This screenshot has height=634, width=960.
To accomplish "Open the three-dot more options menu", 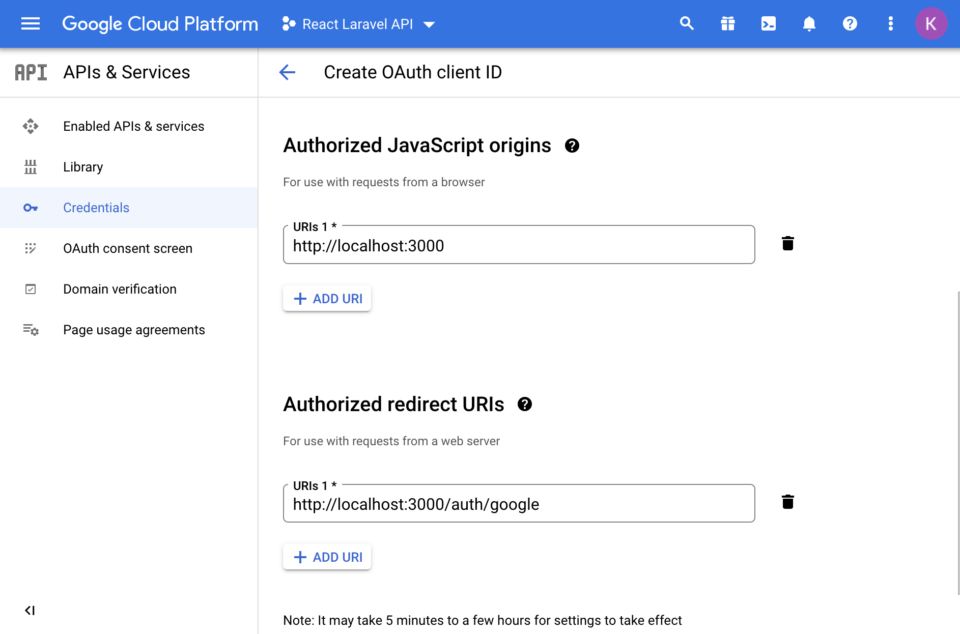I will pos(890,23).
